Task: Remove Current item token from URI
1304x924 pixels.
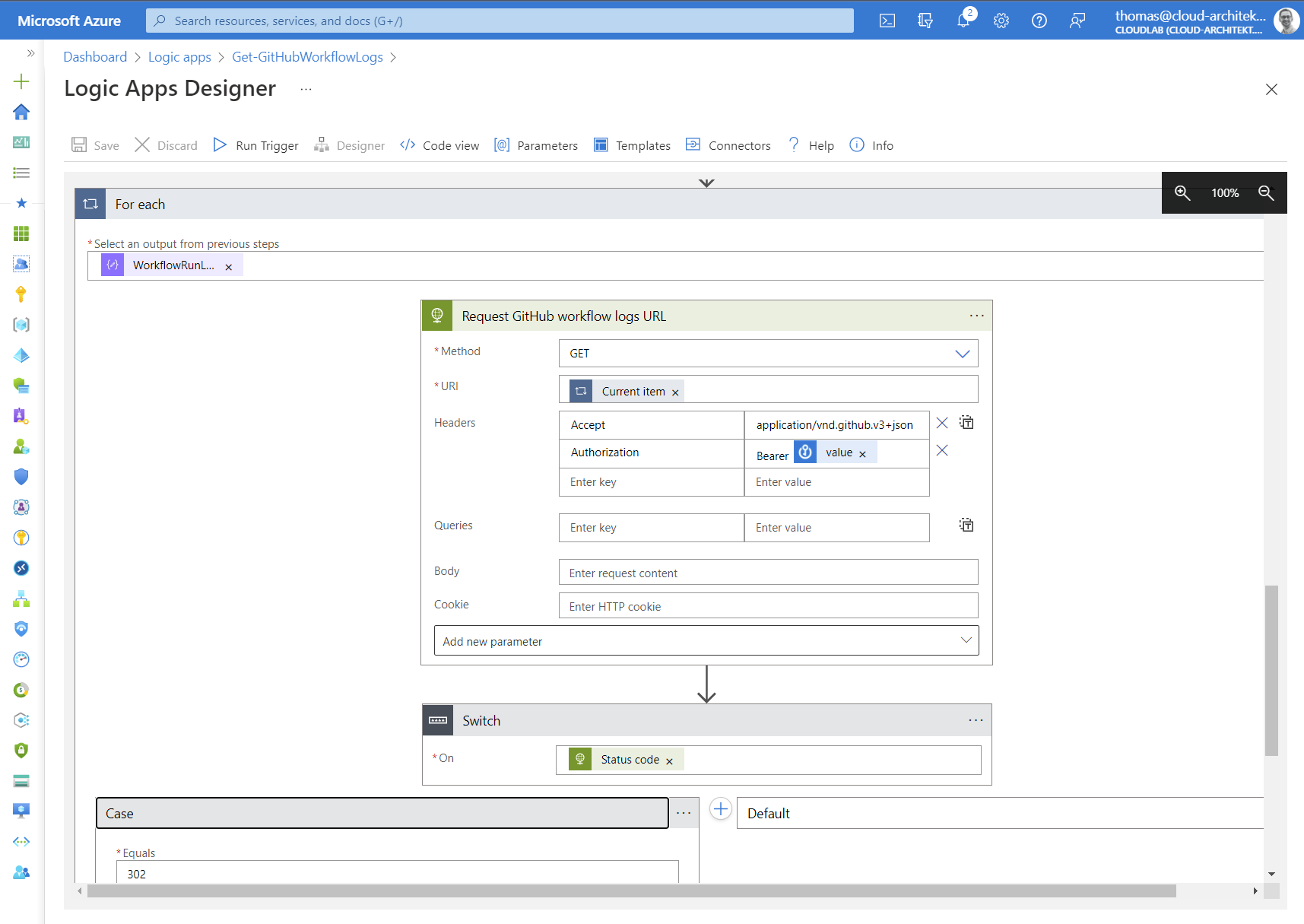Action: click(675, 393)
